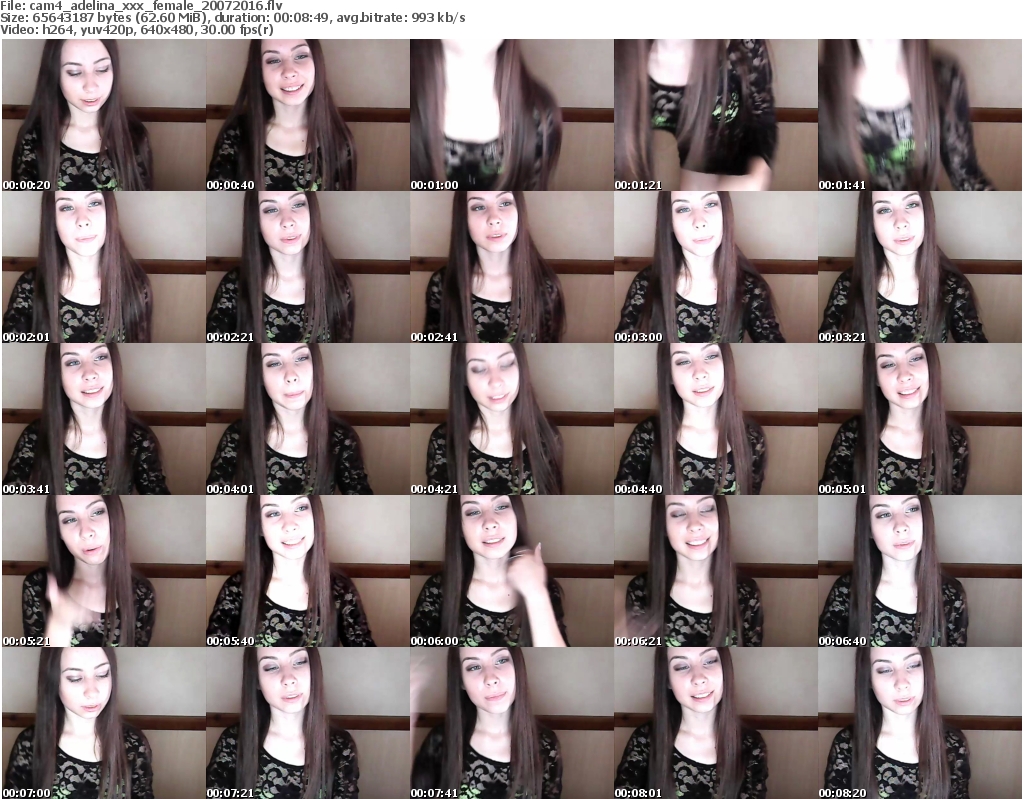This screenshot has height=799, width=1024.
Task: Select the thumbnail timestamped 00:04:01
Action: (308, 419)
